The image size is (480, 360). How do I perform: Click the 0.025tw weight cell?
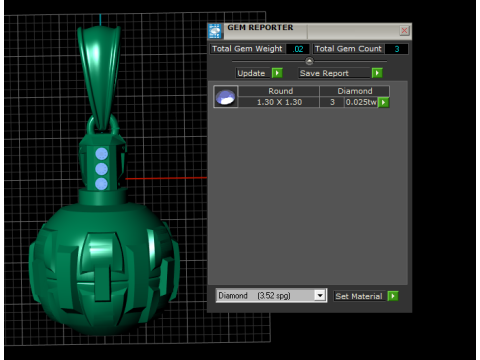(x=361, y=102)
